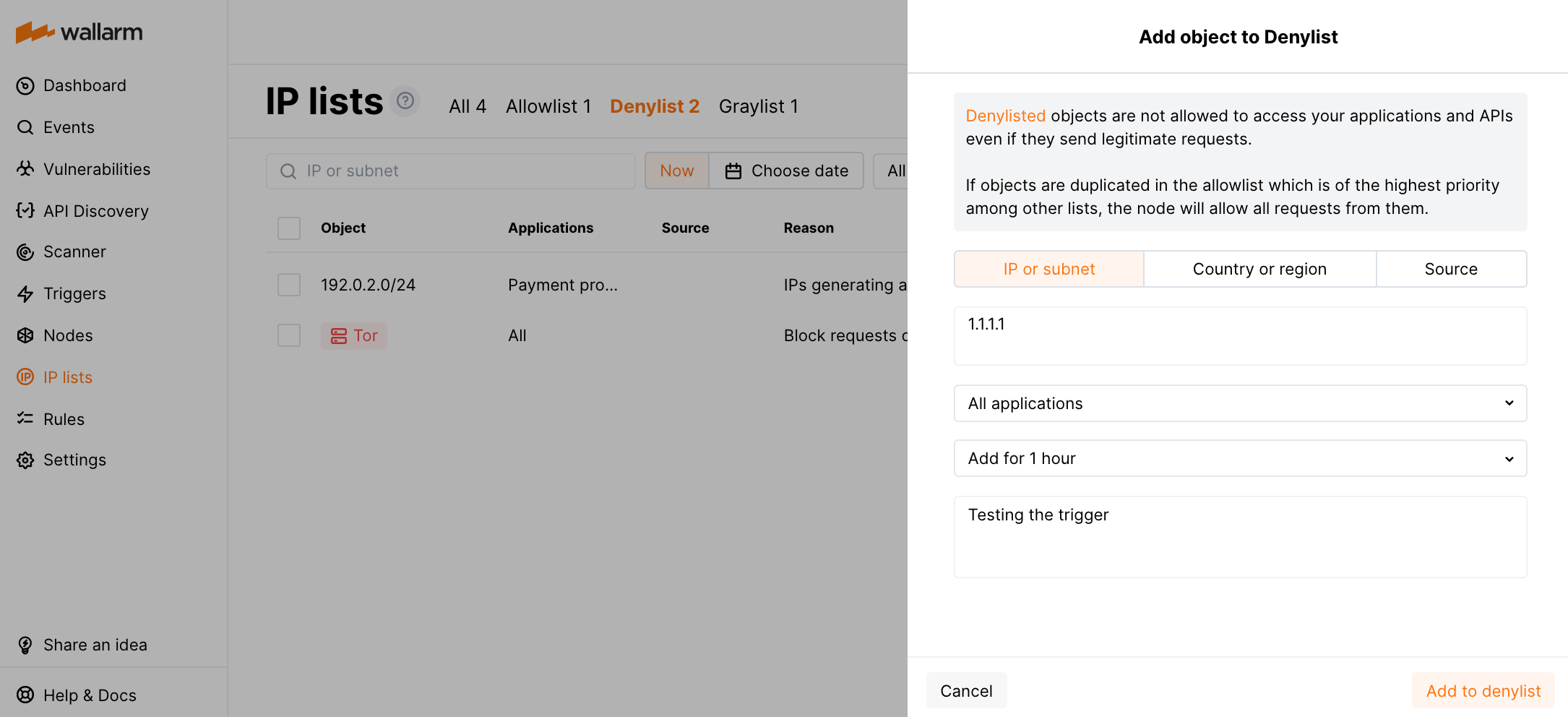The height and width of the screenshot is (717, 1568).
Task: Edit the Testing the trigger comment field
Action: pyautogui.click(x=1240, y=536)
